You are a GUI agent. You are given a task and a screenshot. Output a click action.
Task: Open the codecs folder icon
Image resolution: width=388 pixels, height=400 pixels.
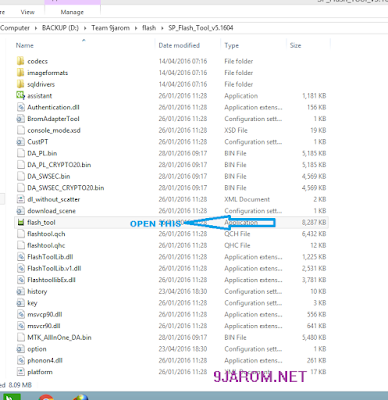coord(20,61)
